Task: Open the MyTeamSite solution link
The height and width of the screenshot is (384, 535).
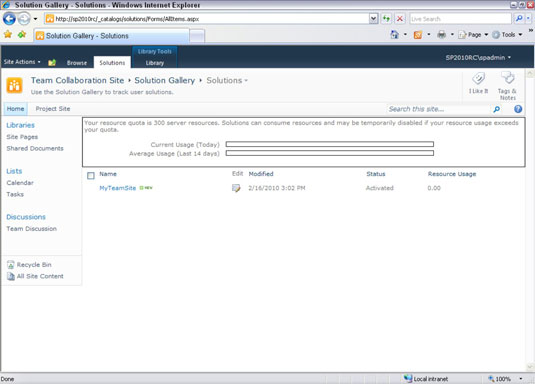Action: pyautogui.click(x=117, y=188)
